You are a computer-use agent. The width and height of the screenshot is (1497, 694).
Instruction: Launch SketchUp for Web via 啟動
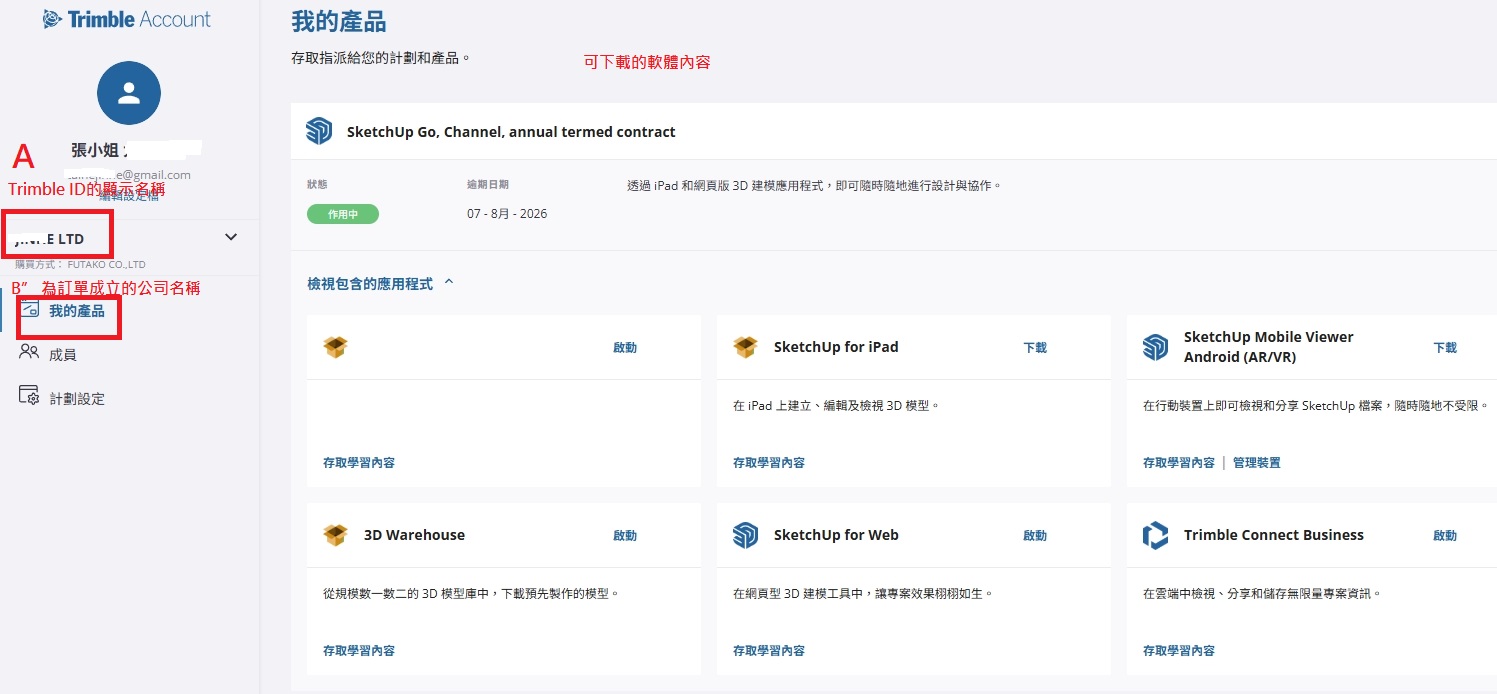tap(1035, 535)
